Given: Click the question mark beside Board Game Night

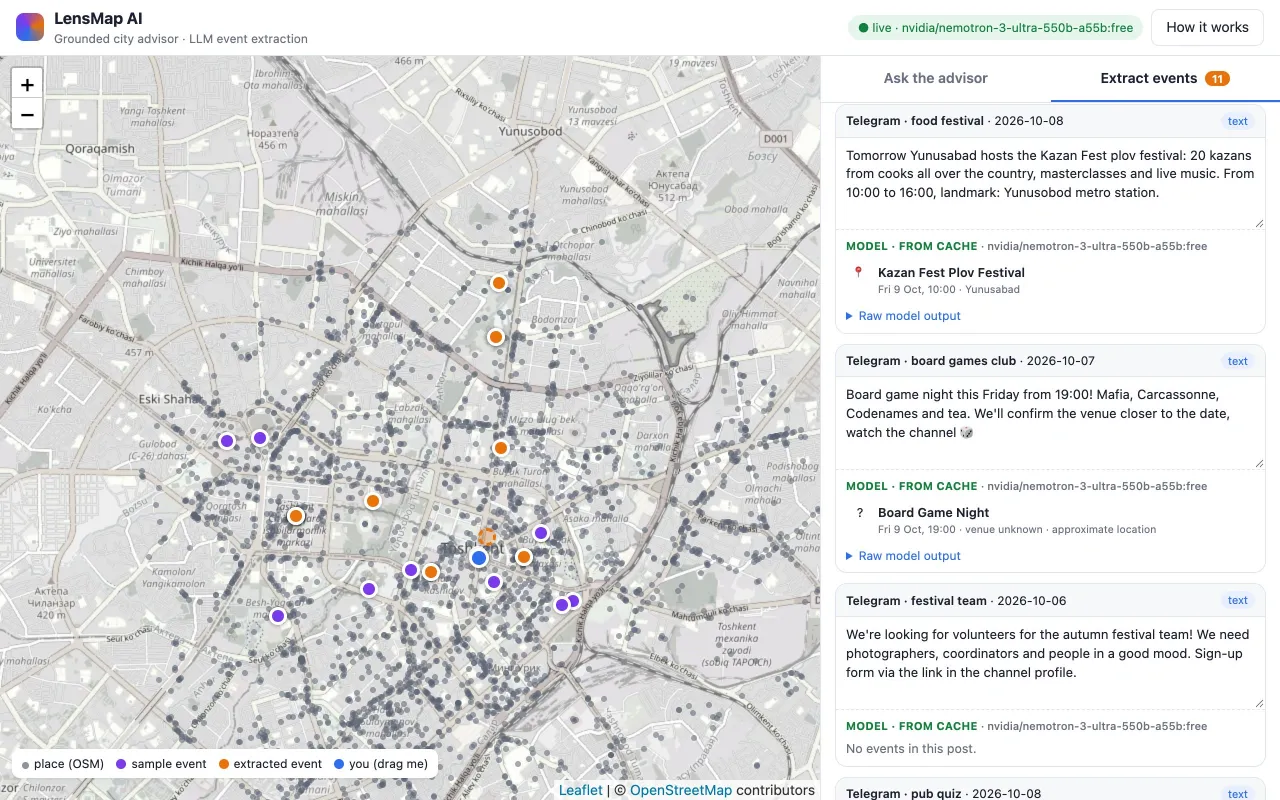Looking at the screenshot, I should tap(859, 512).
